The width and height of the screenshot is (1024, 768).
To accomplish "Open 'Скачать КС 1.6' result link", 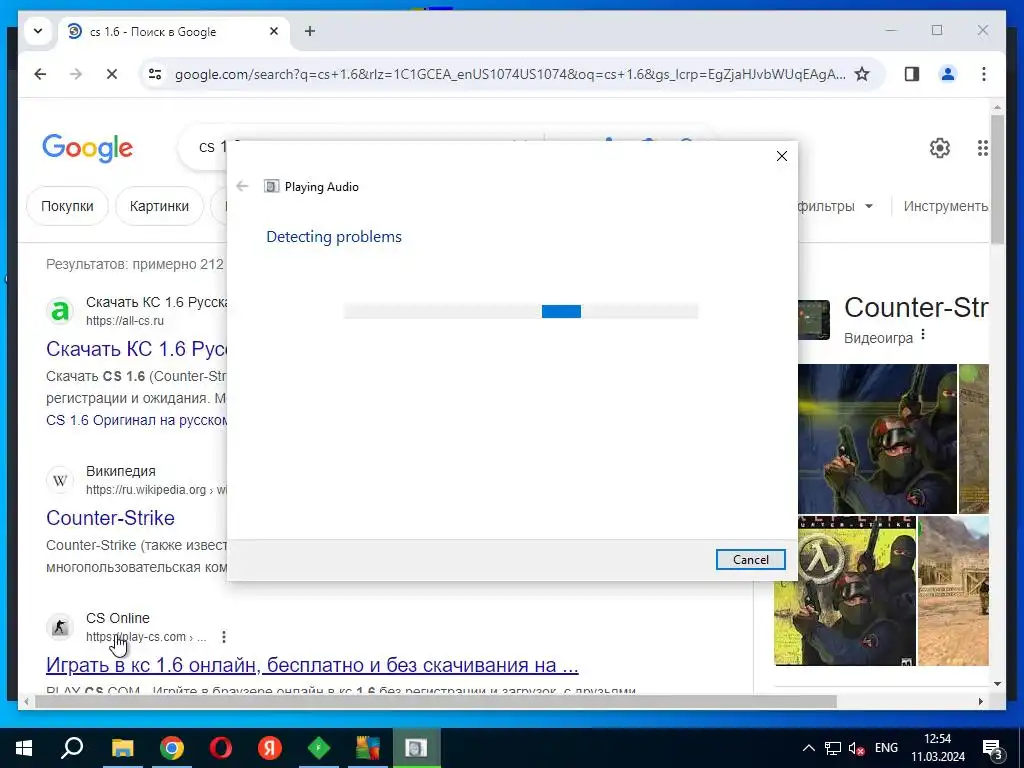I will pos(136,349).
